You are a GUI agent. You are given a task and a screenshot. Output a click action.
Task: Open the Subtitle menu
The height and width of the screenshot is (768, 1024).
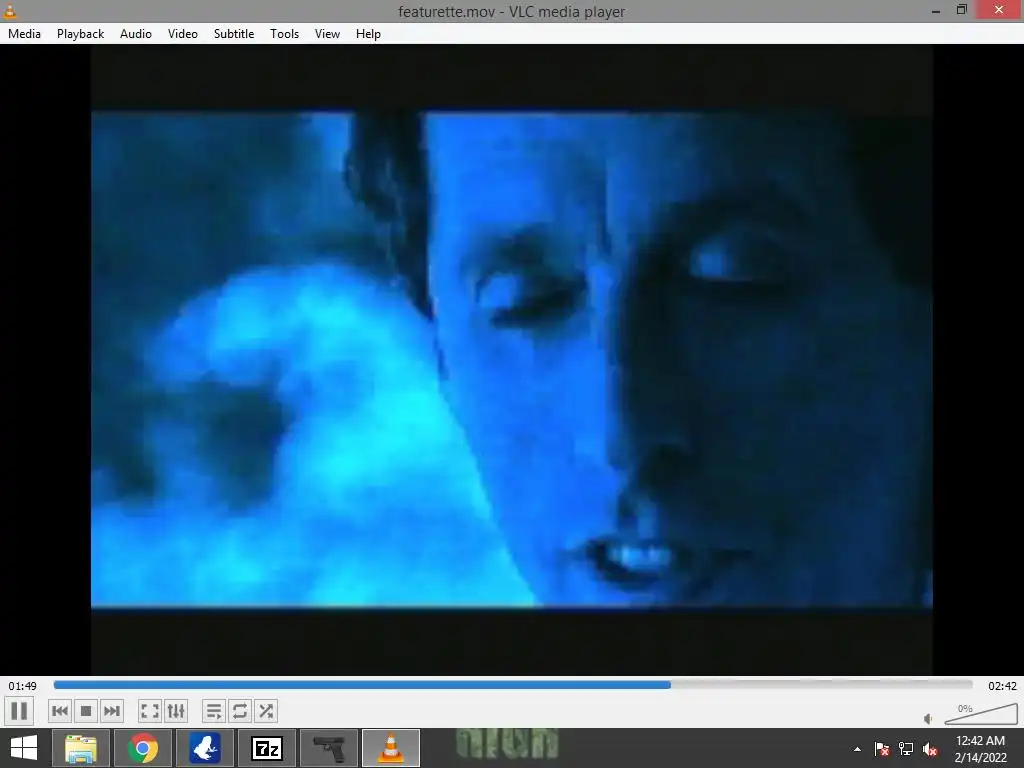234,34
